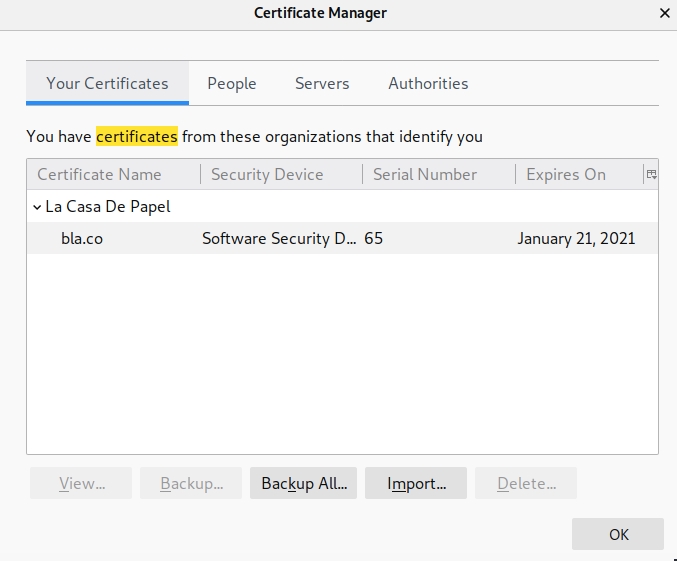The height and width of the screenshot is (561, 677).
Task: Click the Backup All... button
Action: (303, 483)
